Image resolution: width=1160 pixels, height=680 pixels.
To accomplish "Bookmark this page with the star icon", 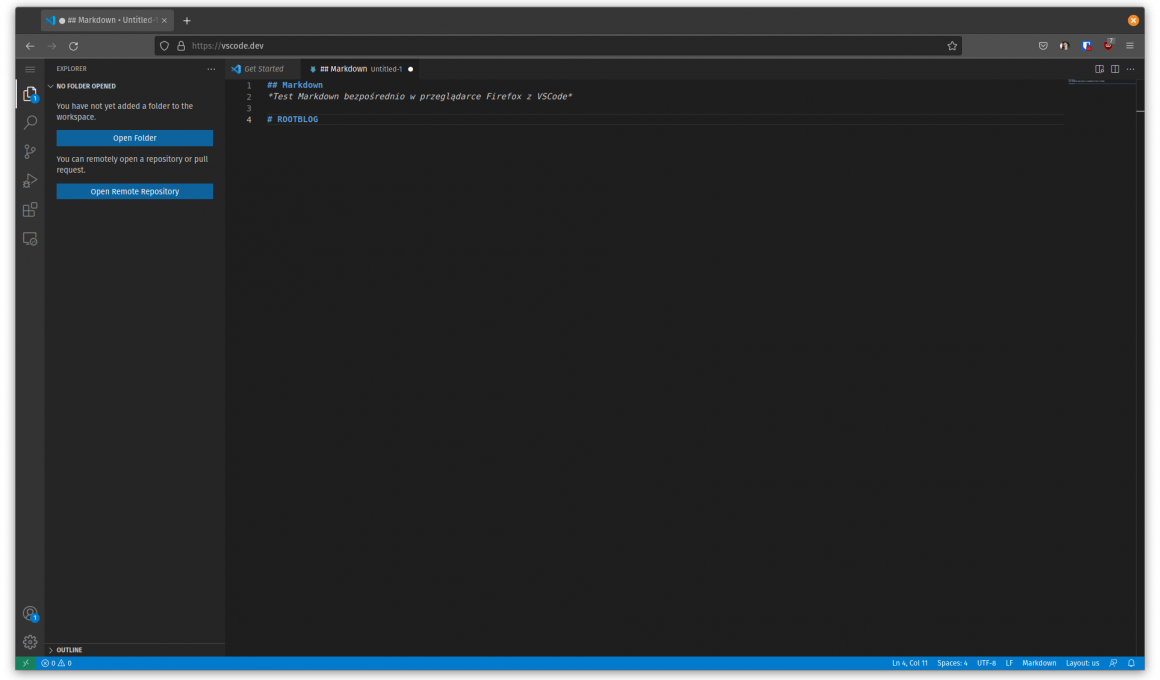I will pyautogui.click(x=952, y=46).
